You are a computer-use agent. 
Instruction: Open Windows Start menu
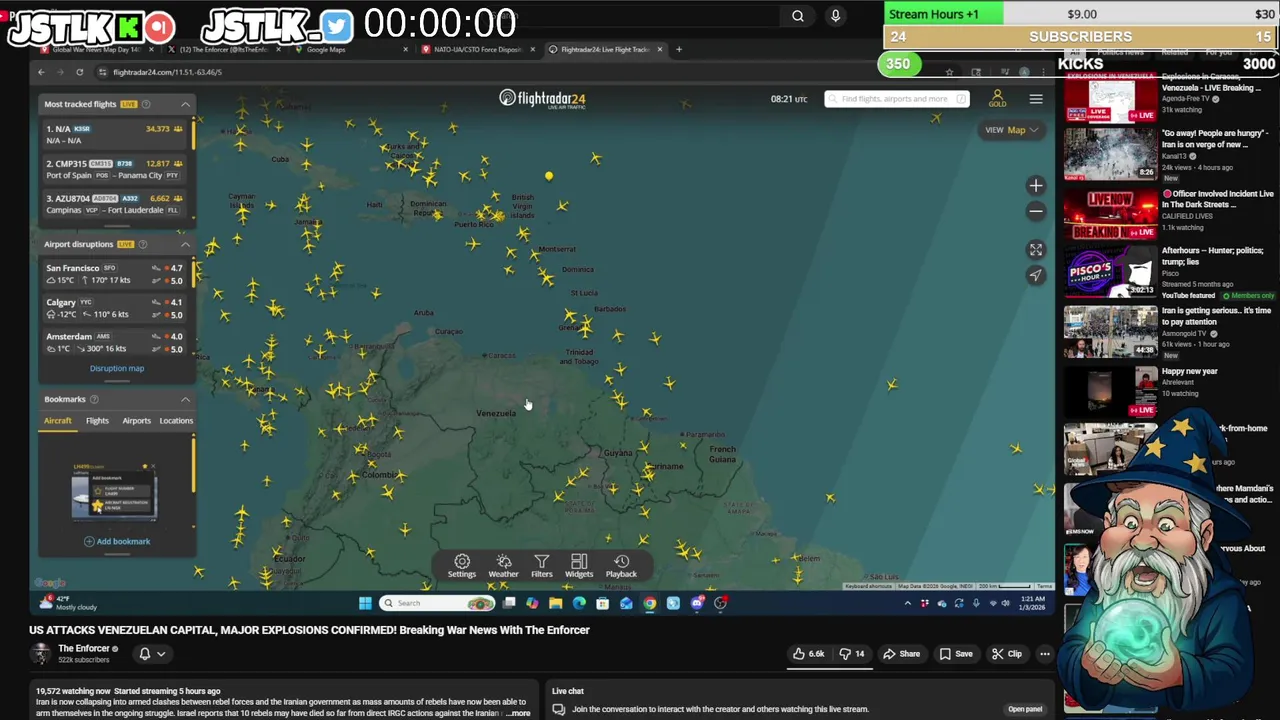click(x=365, y=603)
